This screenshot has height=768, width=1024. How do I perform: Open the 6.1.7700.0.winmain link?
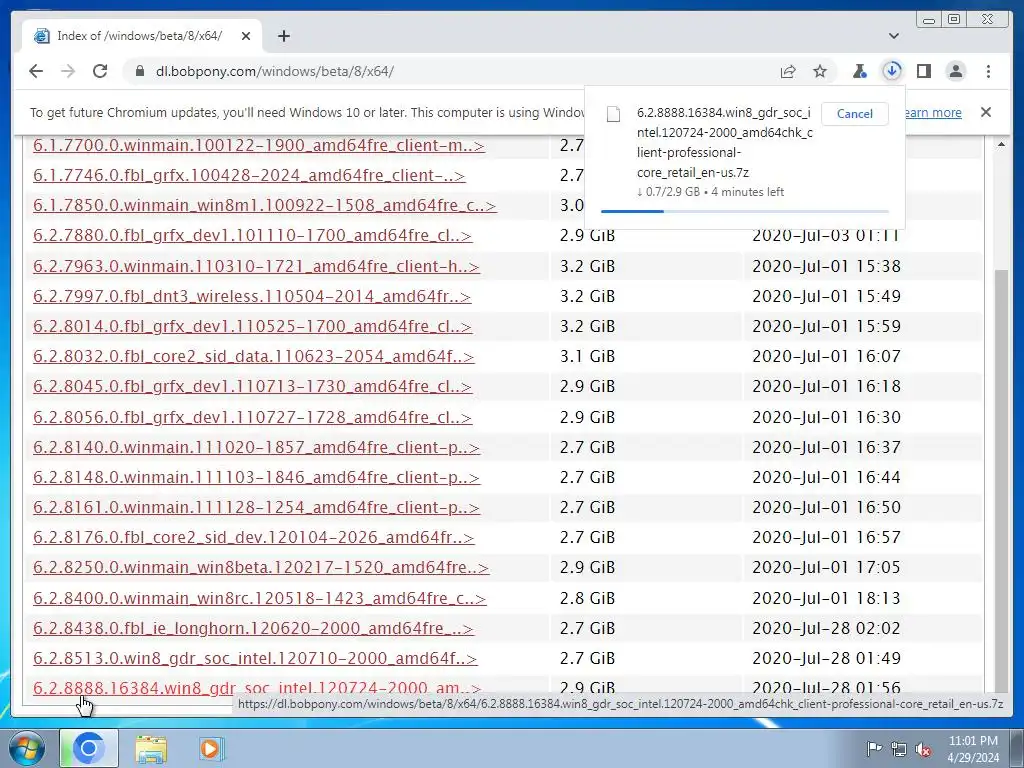point(259,146)
